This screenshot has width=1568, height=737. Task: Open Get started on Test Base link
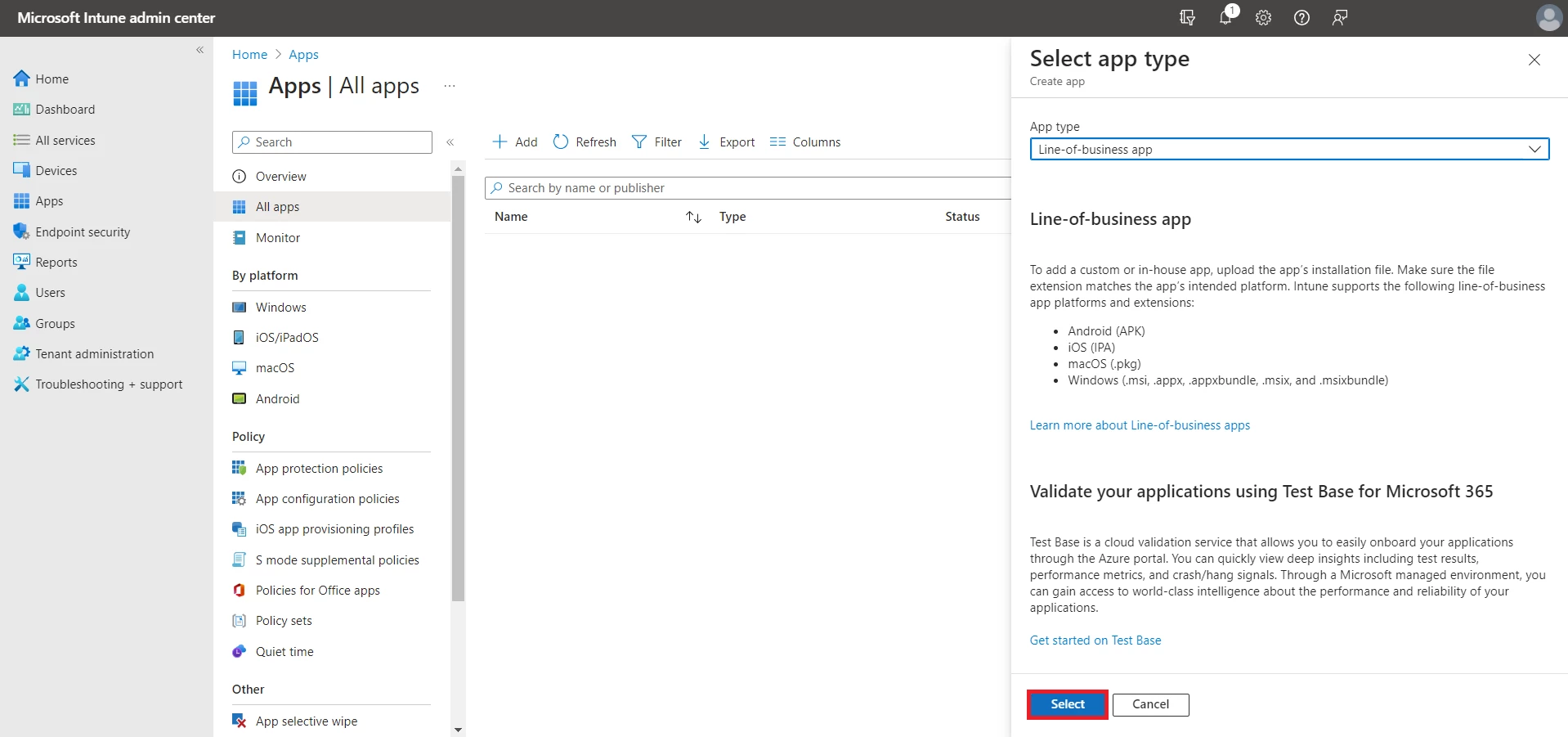coord(1095,640)
